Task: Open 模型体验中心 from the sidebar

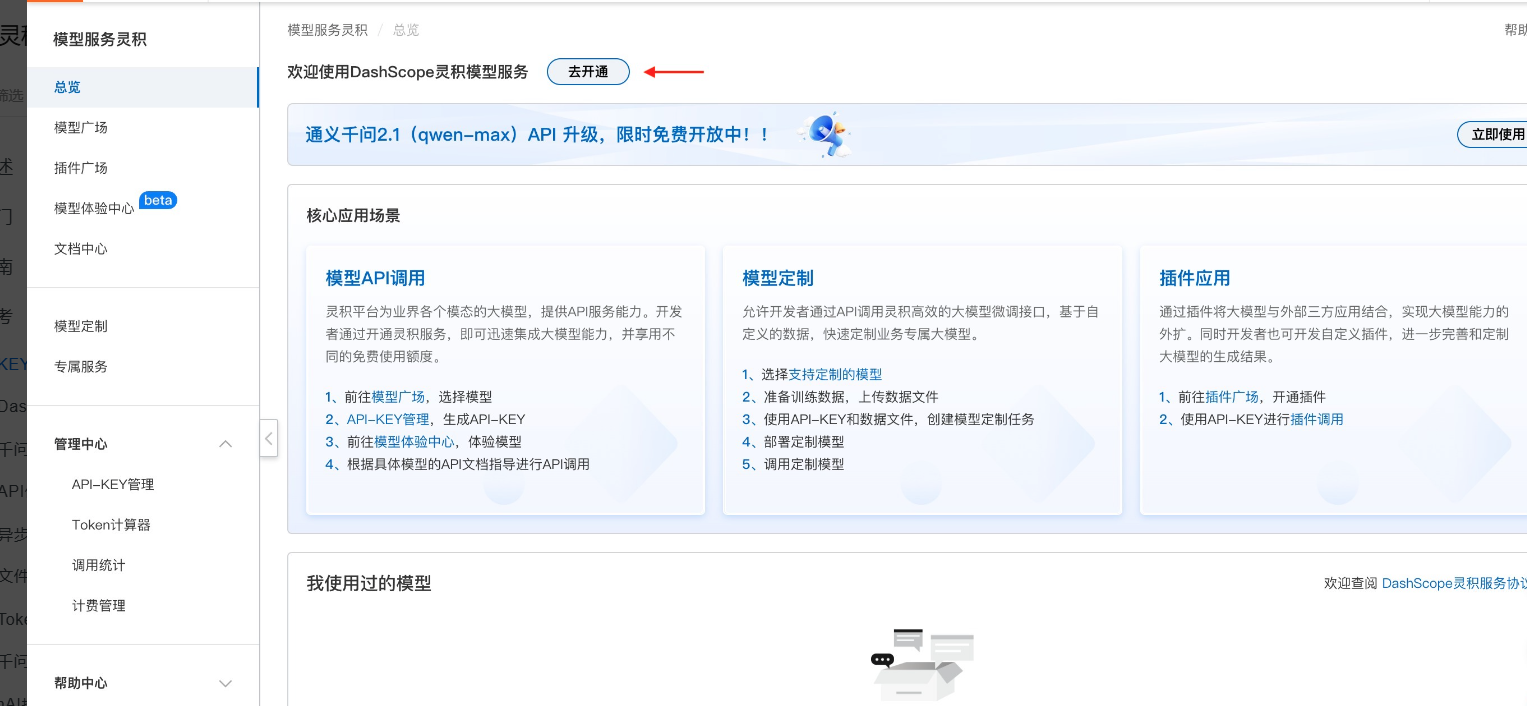Action: [x=92, y=207]
